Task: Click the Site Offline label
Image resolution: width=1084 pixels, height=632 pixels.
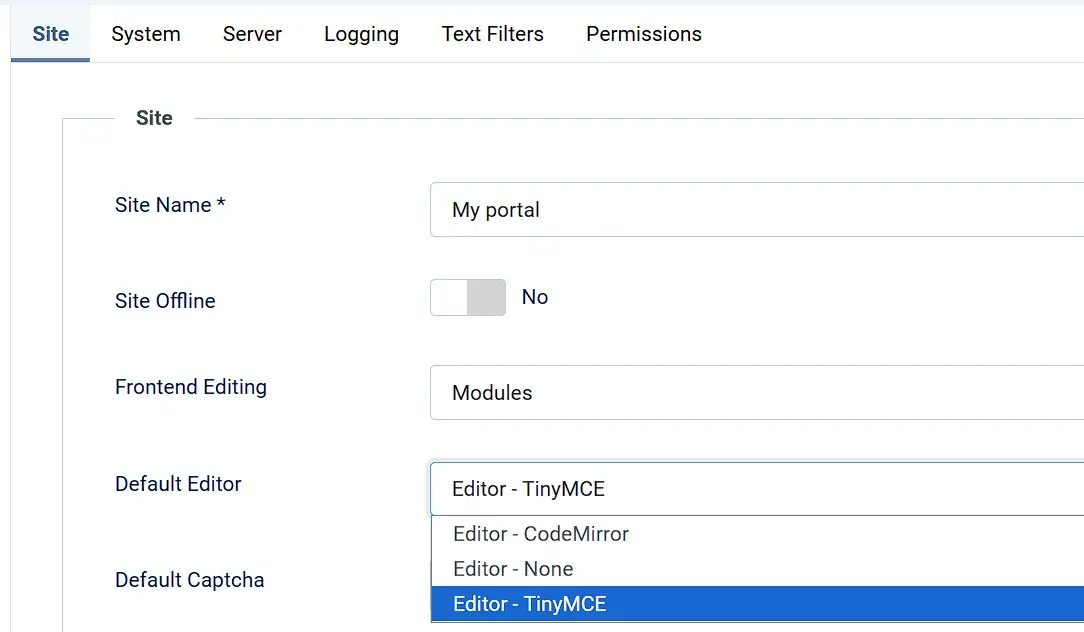Action: pos(165,301)
